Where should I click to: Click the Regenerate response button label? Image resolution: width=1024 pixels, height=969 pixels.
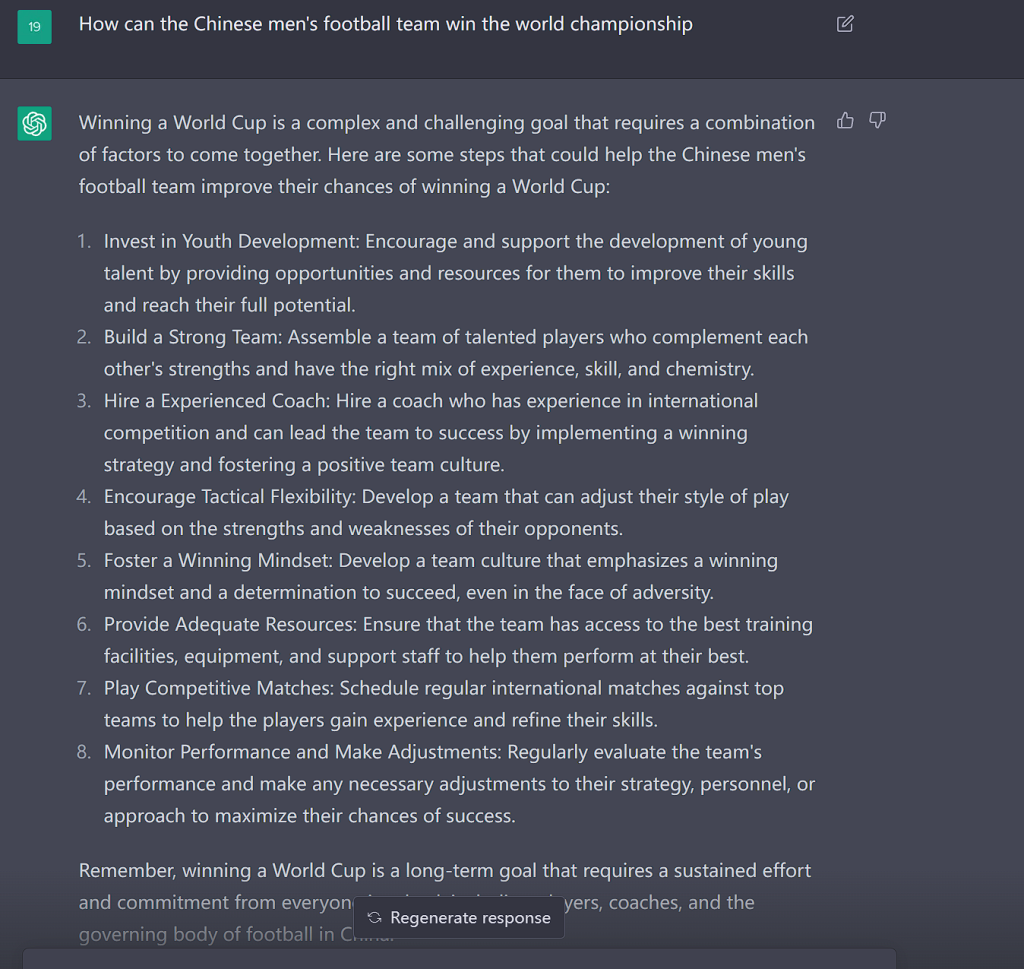(470, 917)
